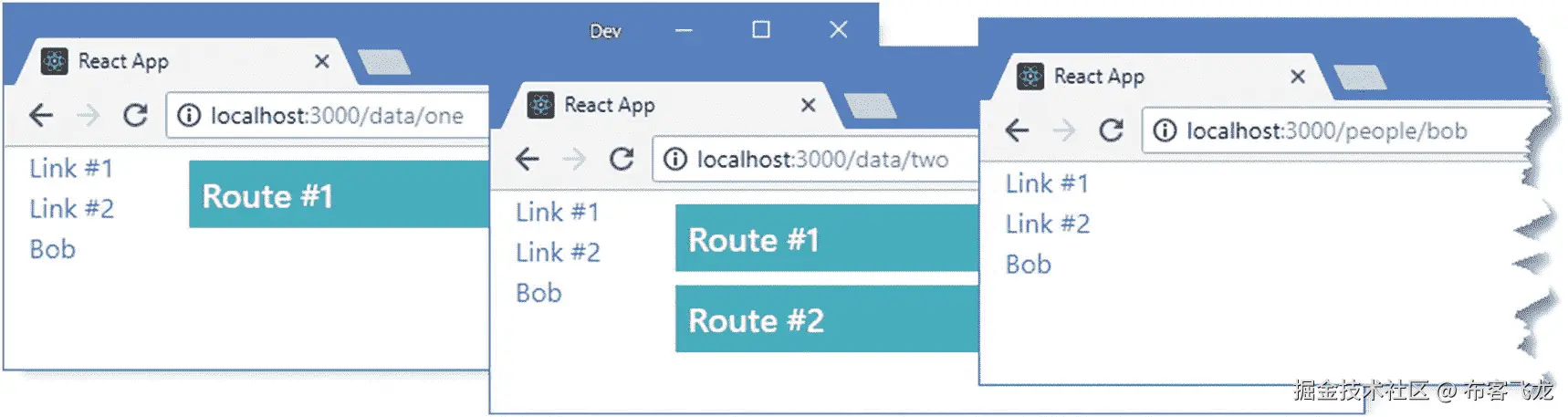Click Back arrow in localhost:3000/data/one window

[41, 115]
